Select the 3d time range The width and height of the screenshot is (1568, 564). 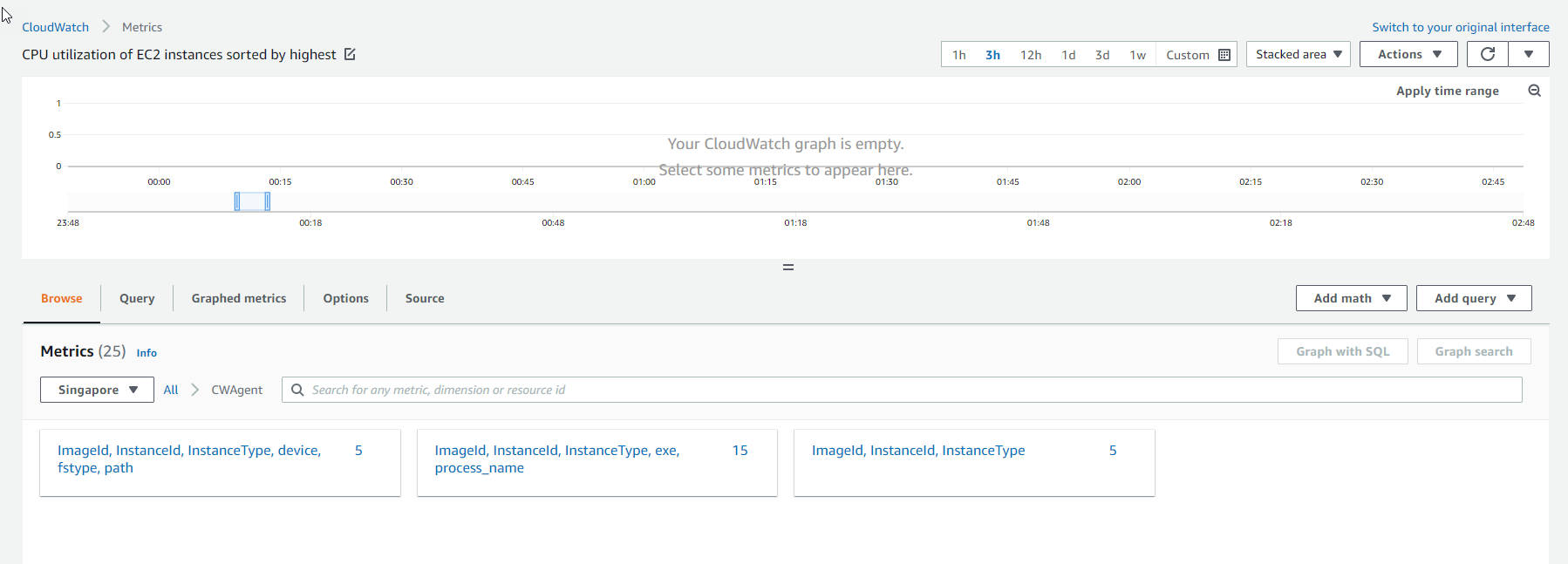click(x=1102, y=54)
